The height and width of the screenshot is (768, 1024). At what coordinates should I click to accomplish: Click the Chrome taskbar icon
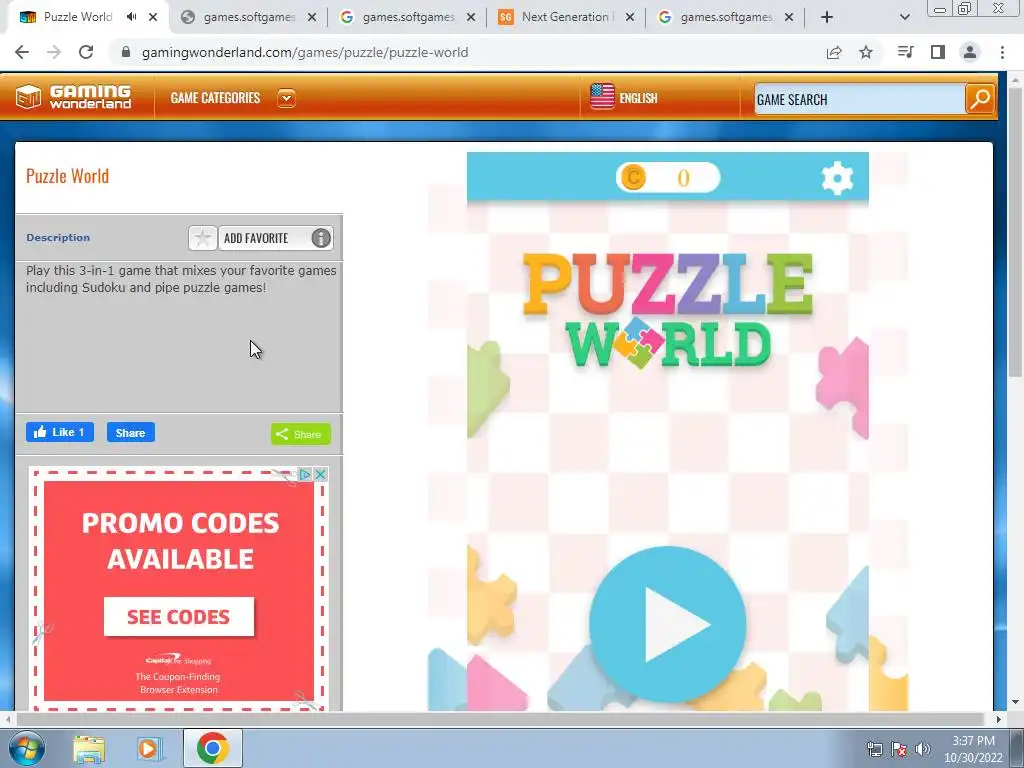click(x=212, y=748)
